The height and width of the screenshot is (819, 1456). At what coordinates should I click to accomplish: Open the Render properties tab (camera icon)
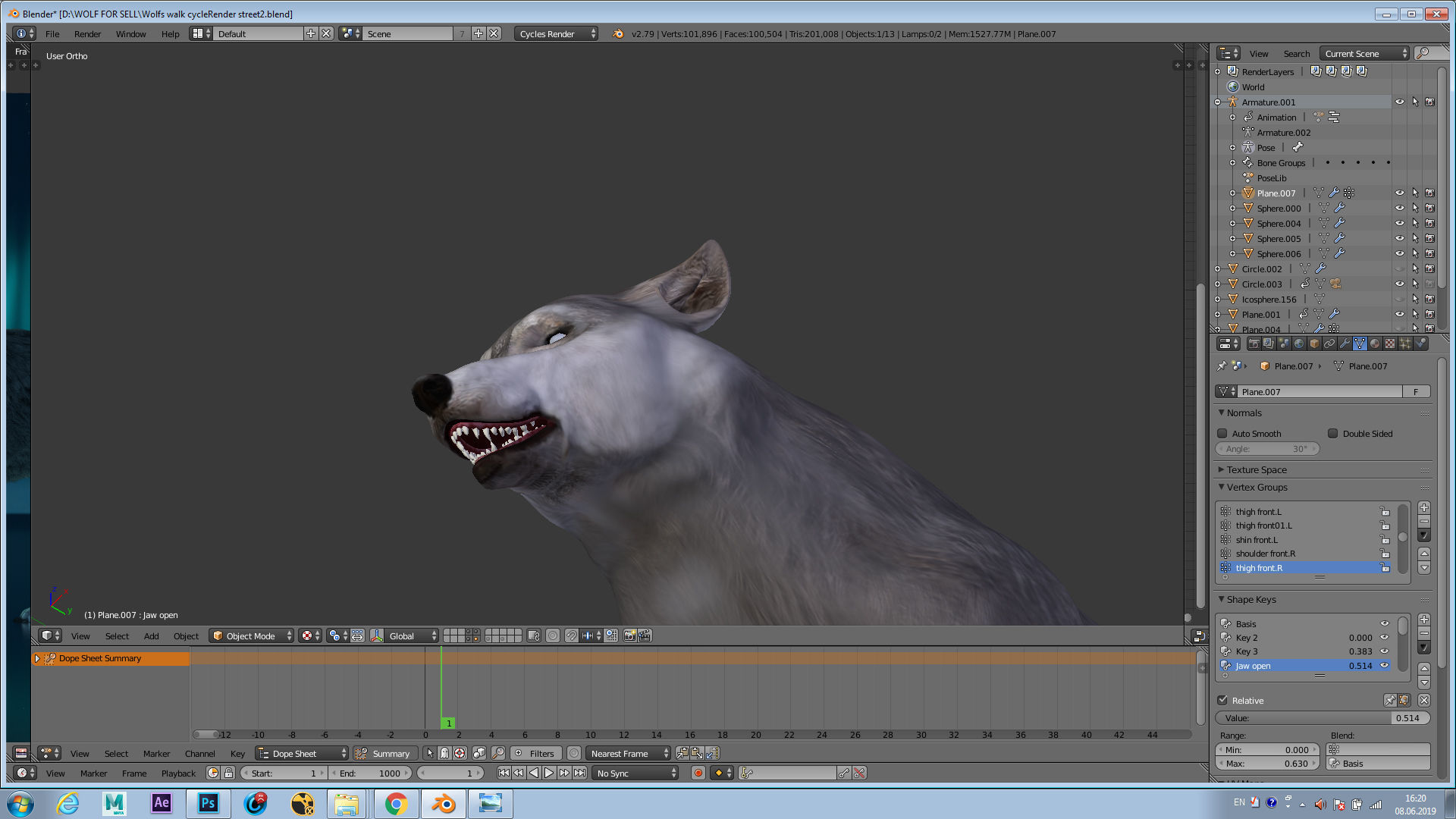click(x=1254, y=344)
